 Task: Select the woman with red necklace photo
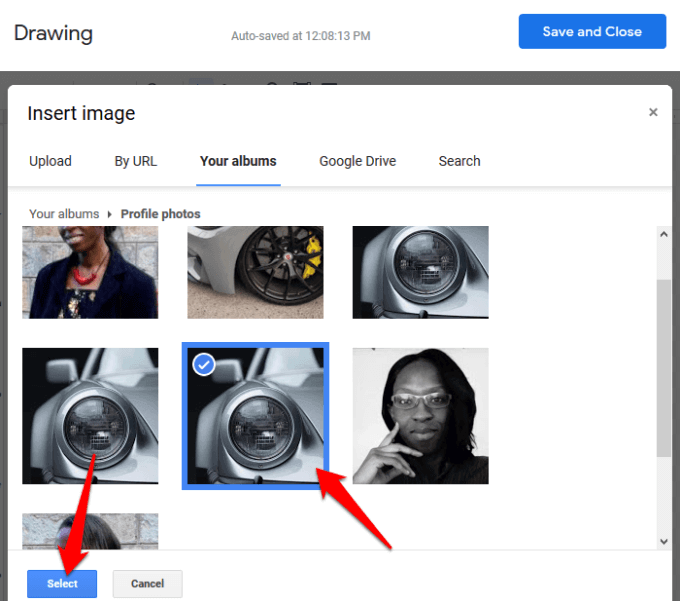coord(90,272)
